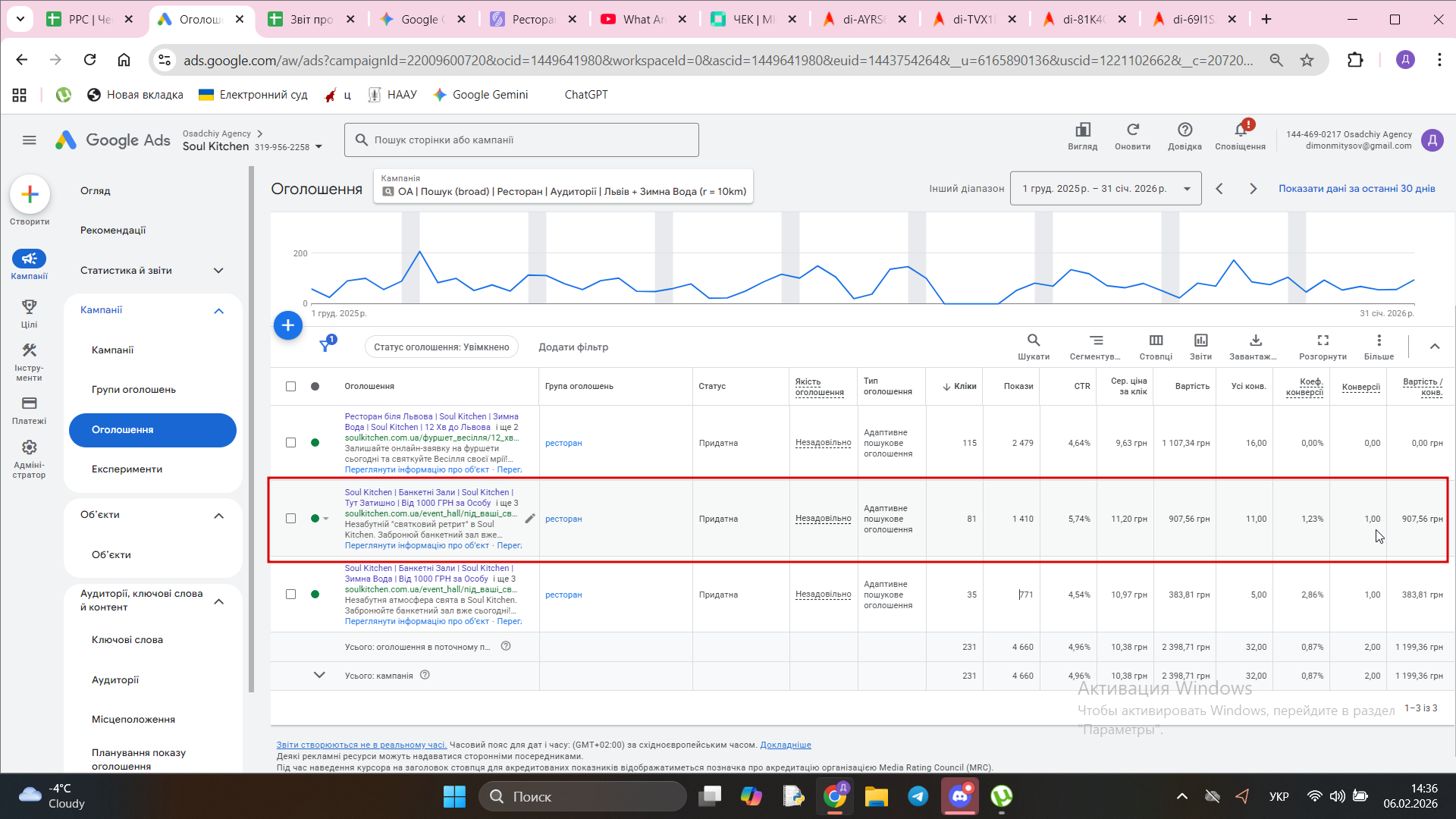This screenshot has height=819, width=1456.
Task: Click the Download icon in table toolbar
Action: pos(1255,340)
